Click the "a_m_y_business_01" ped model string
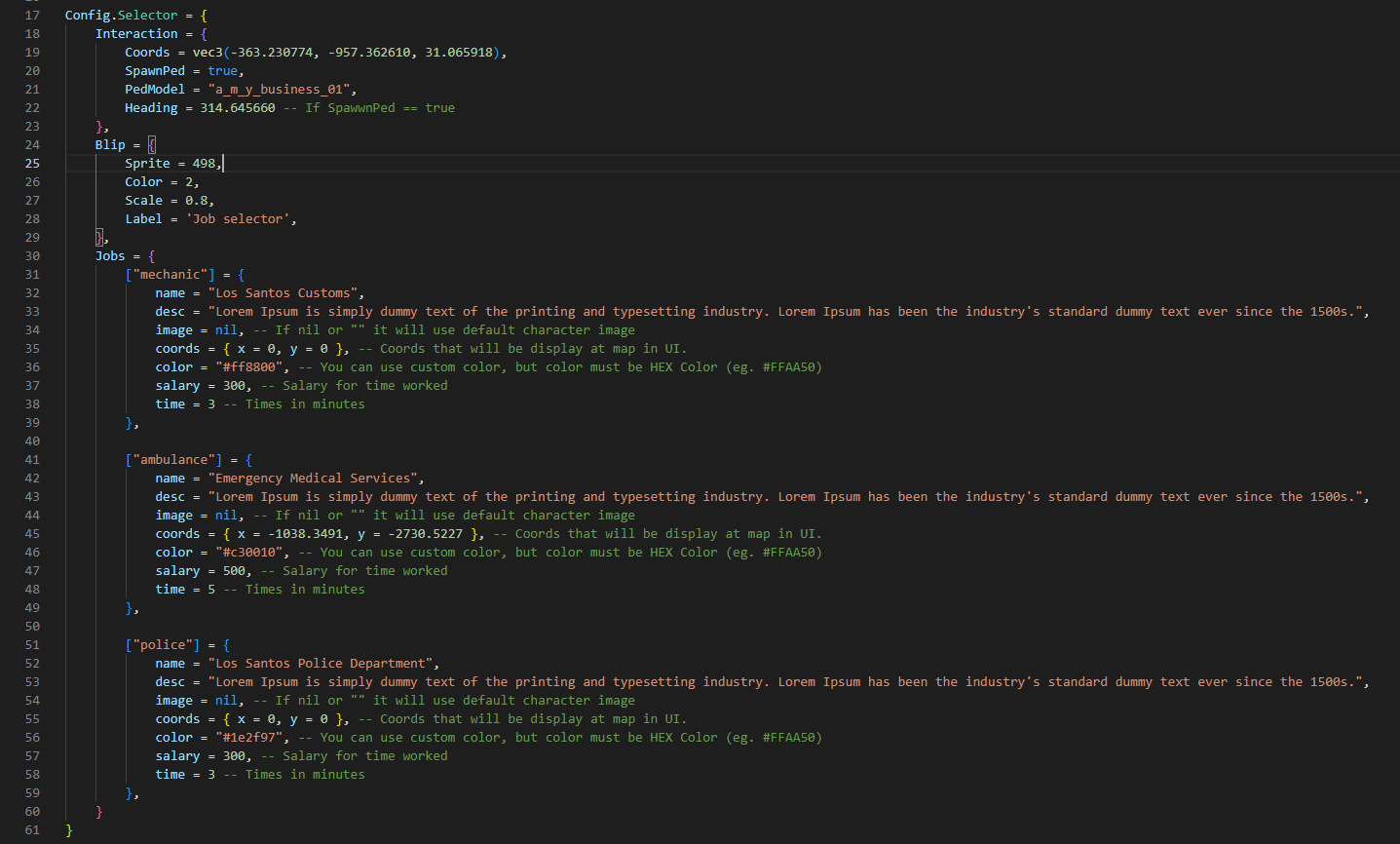Image resolution: width=1400 pixels, height=844 pixels. (279, 90)
